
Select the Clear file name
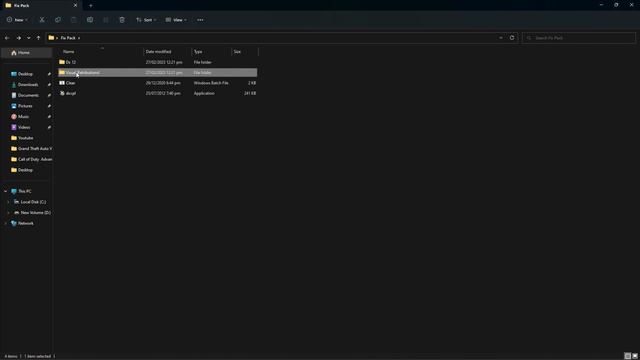71,83
